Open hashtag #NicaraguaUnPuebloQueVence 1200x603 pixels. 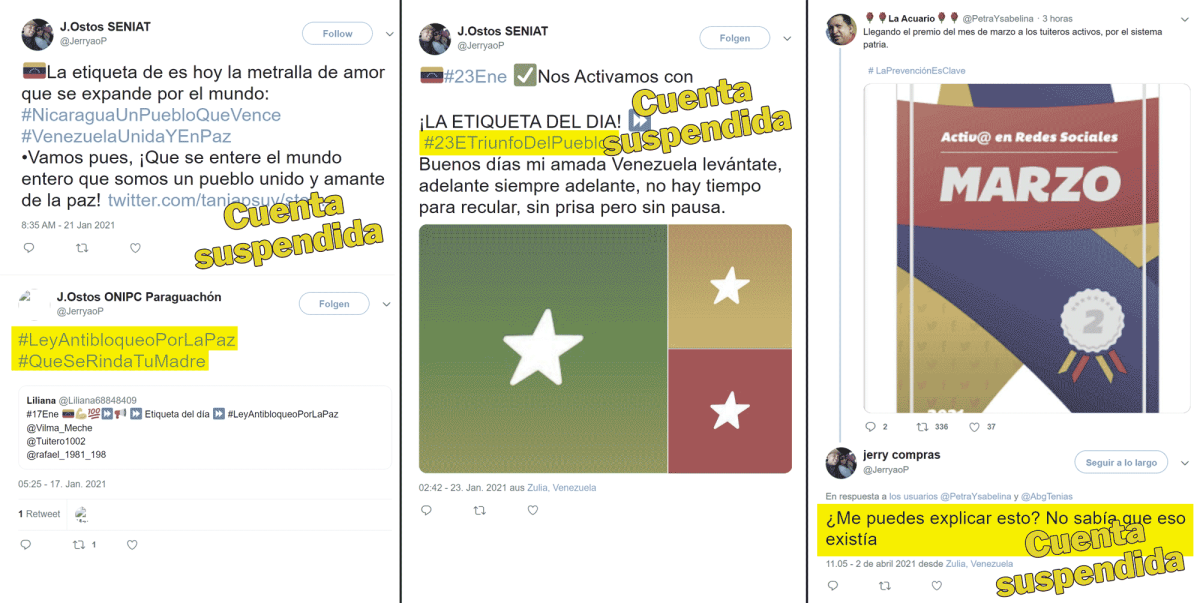151,115
